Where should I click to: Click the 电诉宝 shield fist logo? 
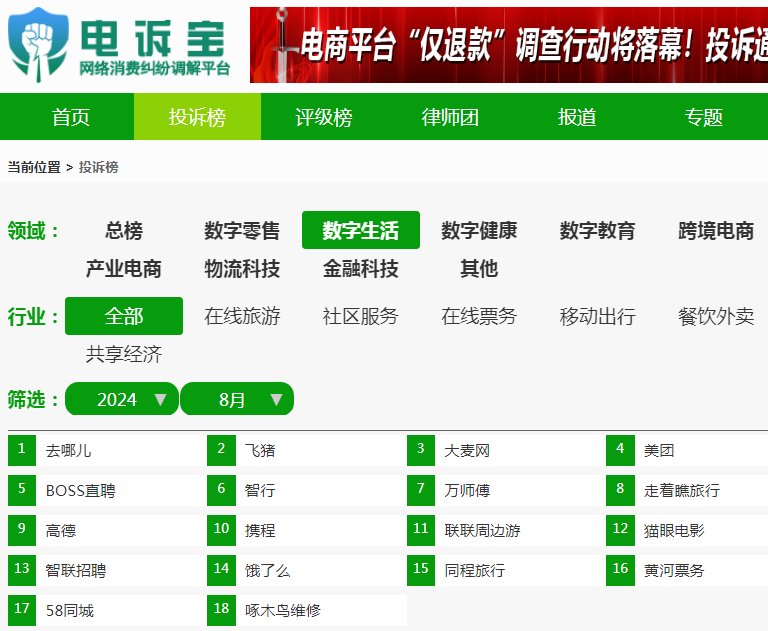[x=38, y=44]
